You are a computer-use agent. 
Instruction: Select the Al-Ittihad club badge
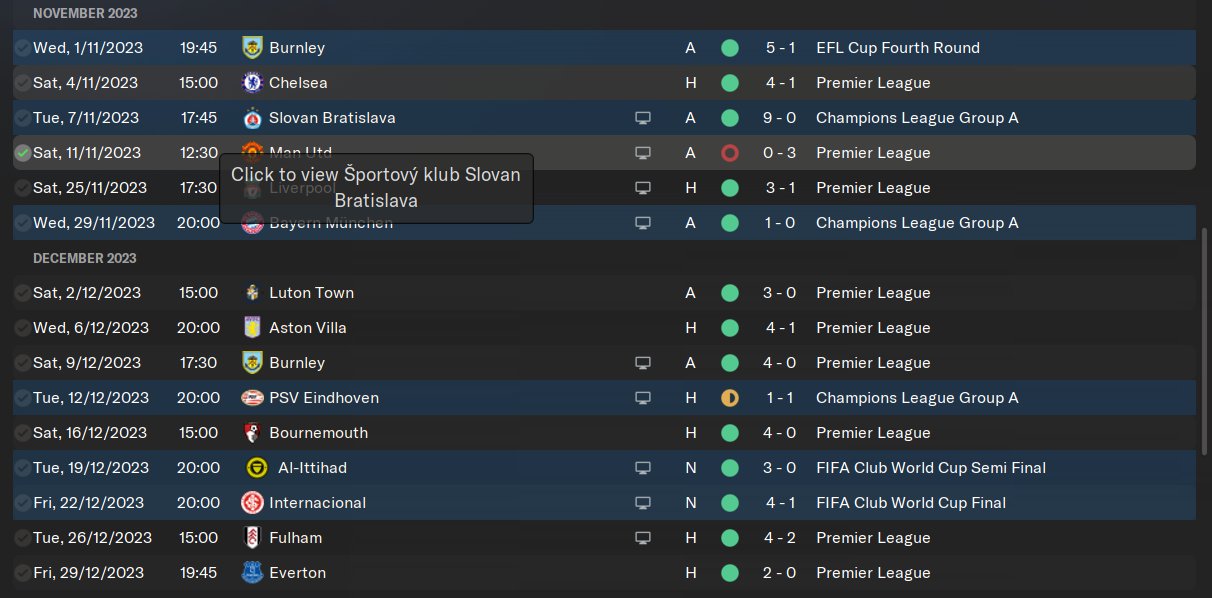256,468
